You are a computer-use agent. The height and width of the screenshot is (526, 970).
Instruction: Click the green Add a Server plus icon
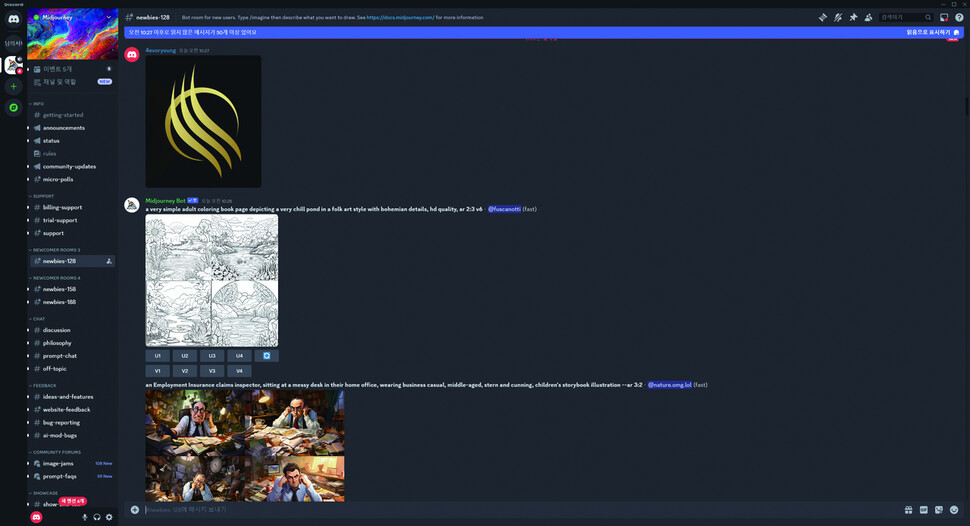point(13,87)
